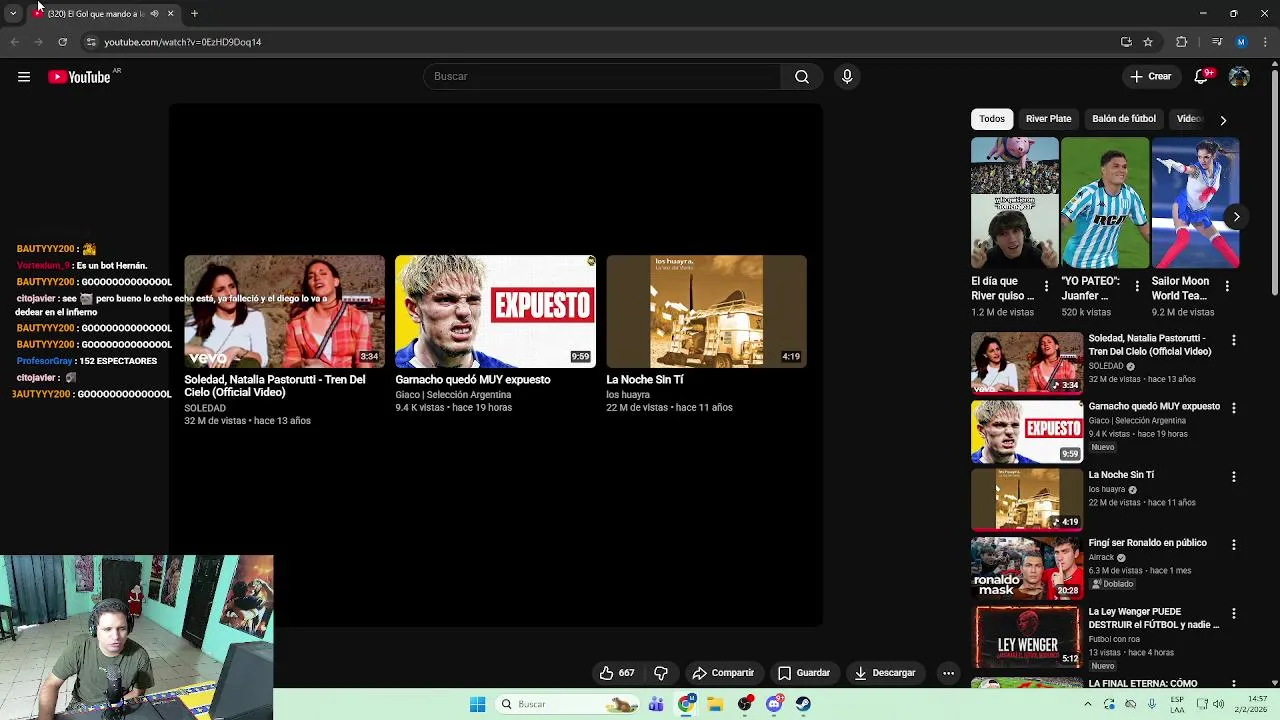Viewport: 1280px width, 720px height.
Task: Click the Crear button
Action: [x=1150, y=76]
